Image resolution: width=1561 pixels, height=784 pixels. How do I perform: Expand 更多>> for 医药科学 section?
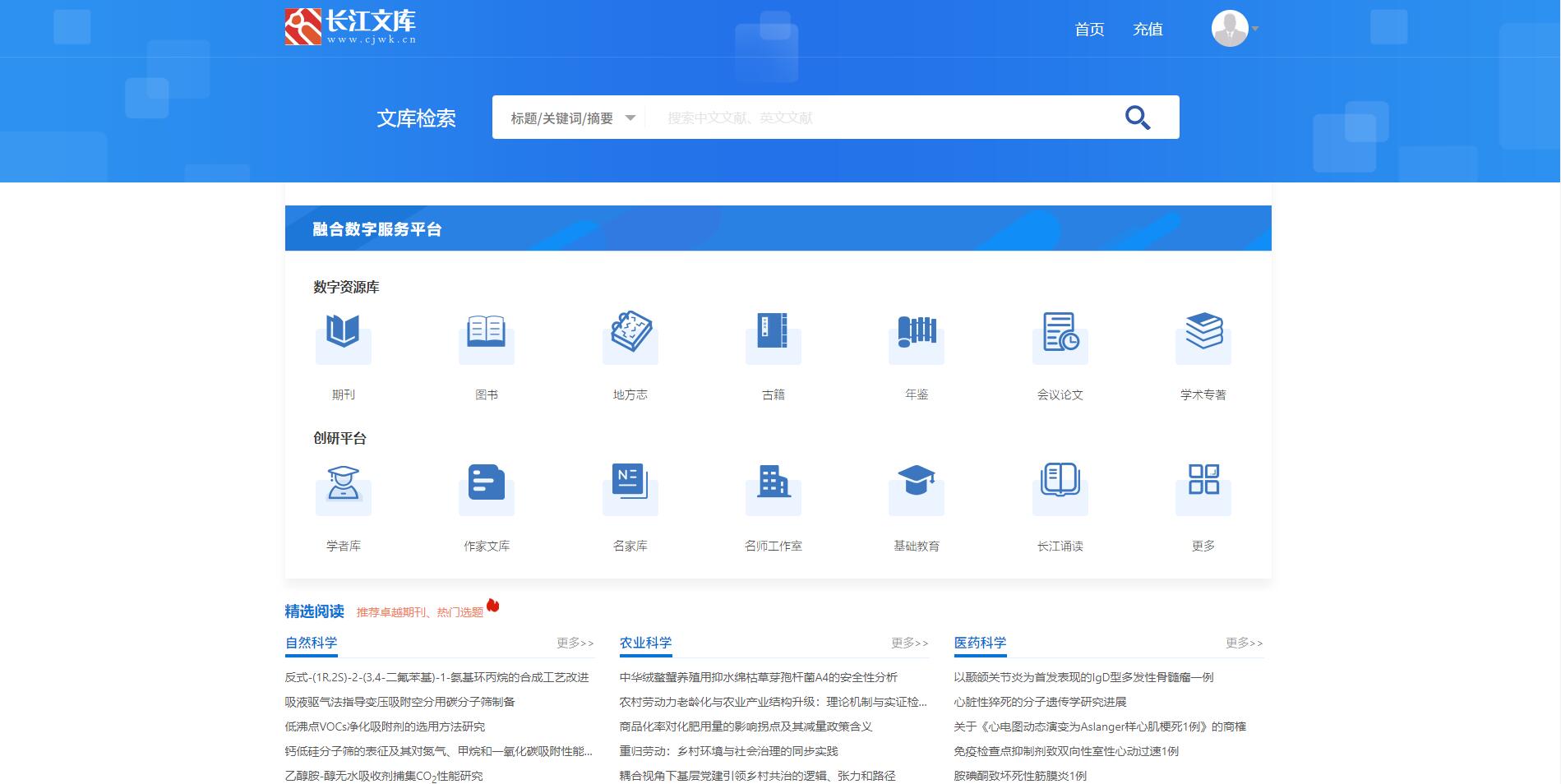(1244, 643)
